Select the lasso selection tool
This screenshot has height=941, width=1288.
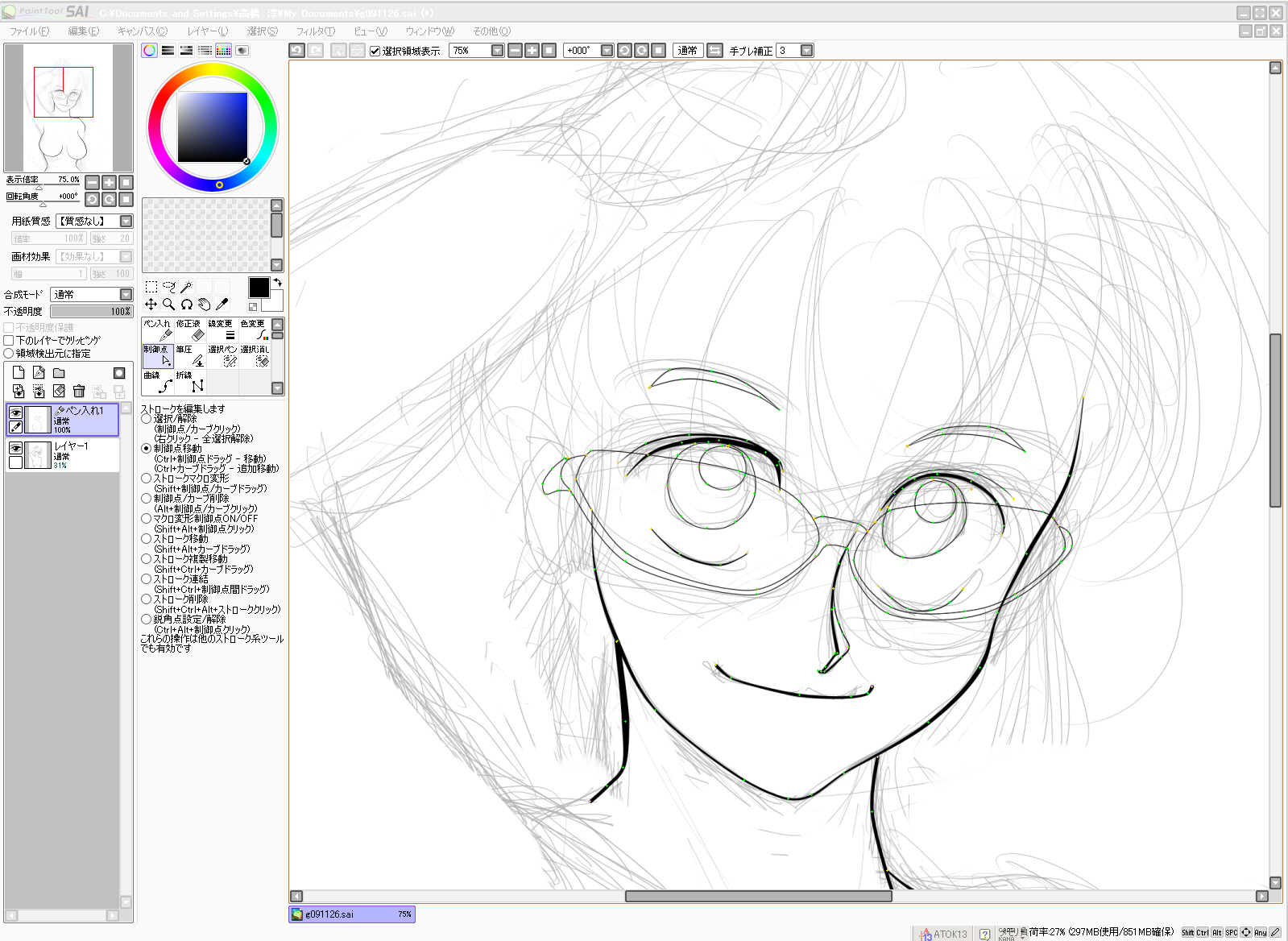(x=168, y=287)
